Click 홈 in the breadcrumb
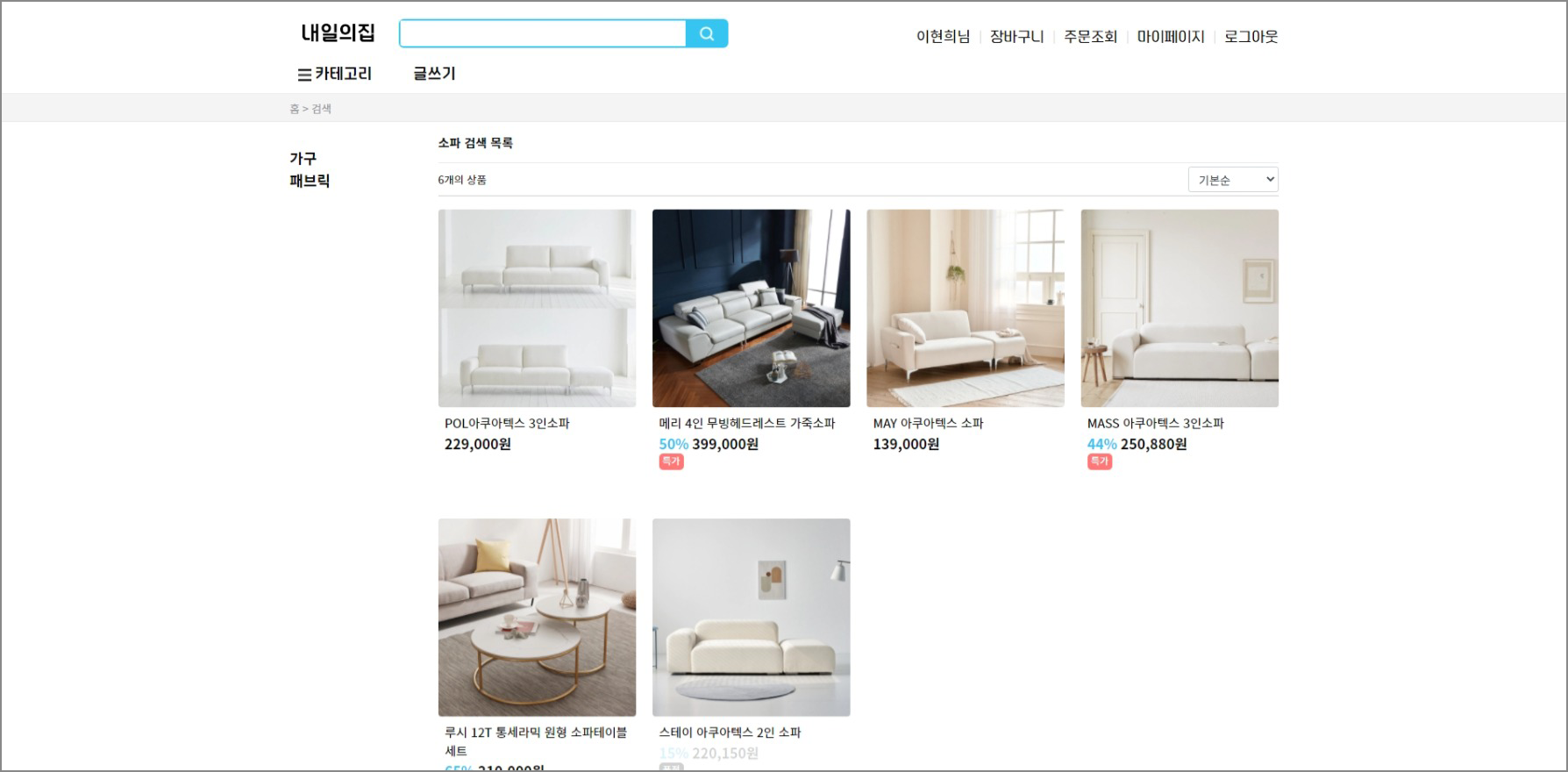Screen dimensions: 1568x772 click(x=295, y=109)
